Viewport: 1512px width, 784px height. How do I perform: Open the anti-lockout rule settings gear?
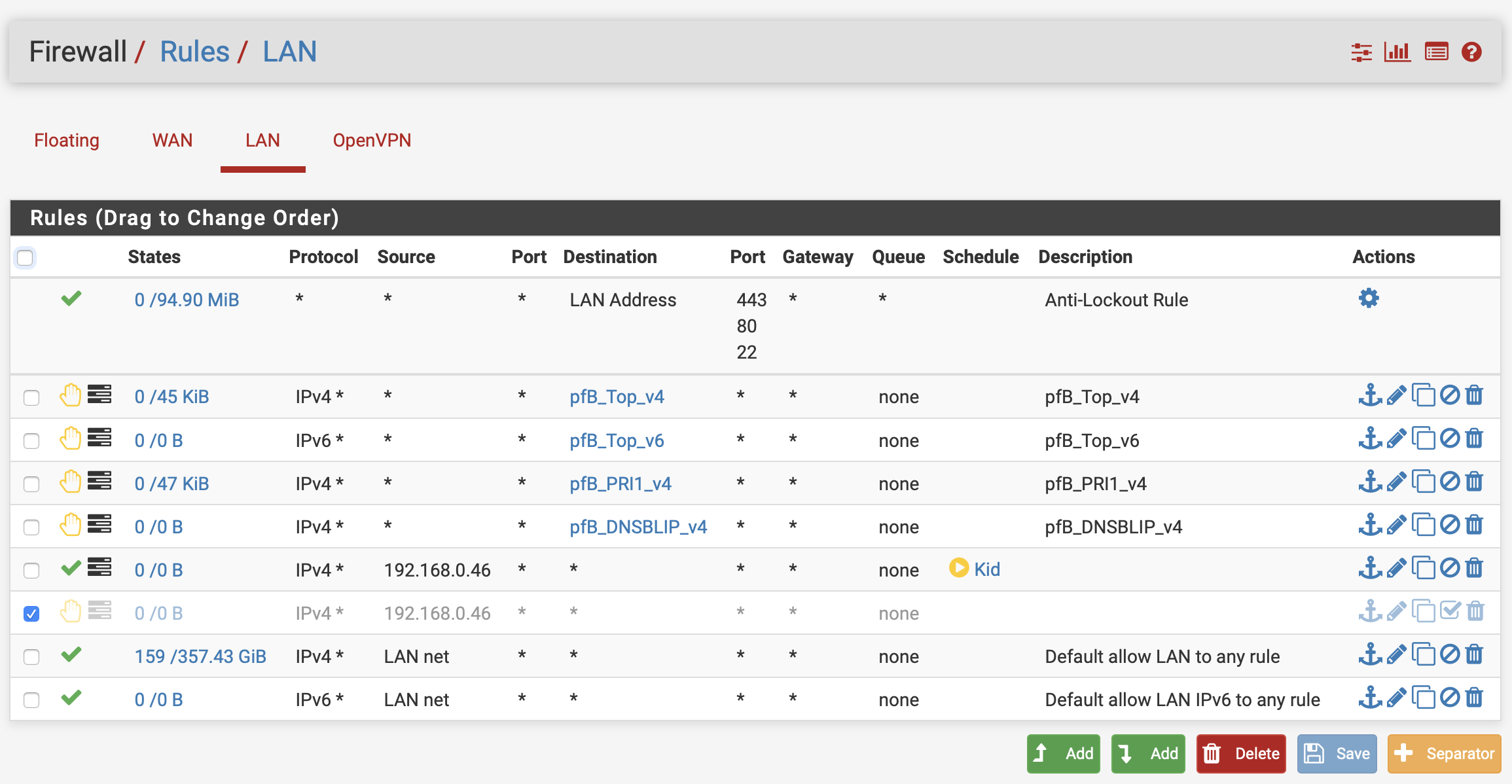pos(1368,298)
